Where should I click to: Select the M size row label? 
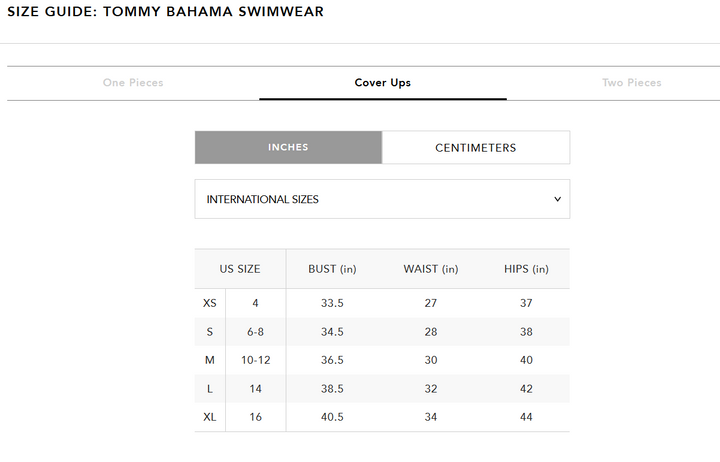point(209,360)
